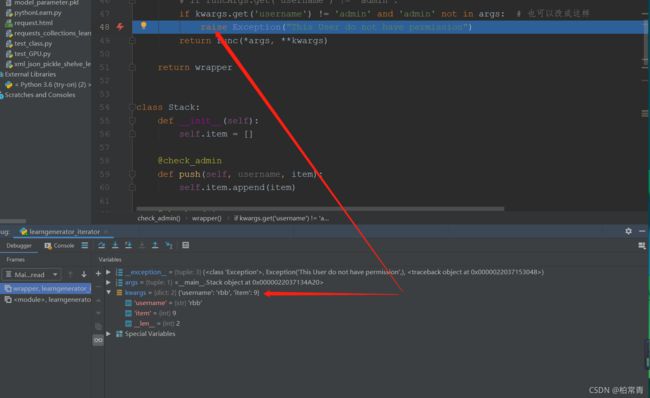Expand Special Variables node
Screen dimensions: 650x398
tap(109, 334)
